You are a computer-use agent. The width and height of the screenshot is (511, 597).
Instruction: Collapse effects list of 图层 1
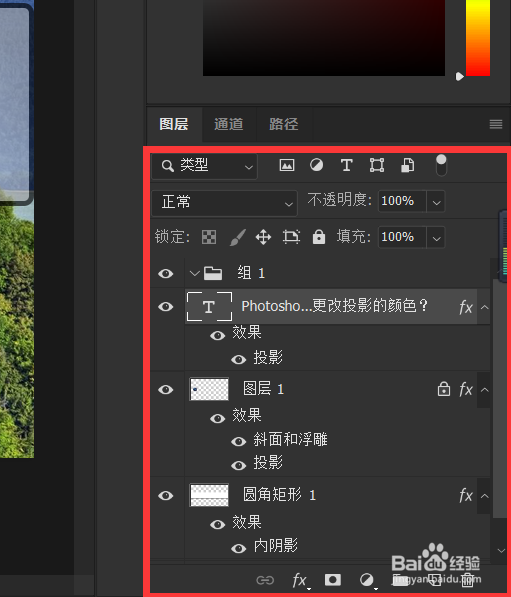click(484, 389)
